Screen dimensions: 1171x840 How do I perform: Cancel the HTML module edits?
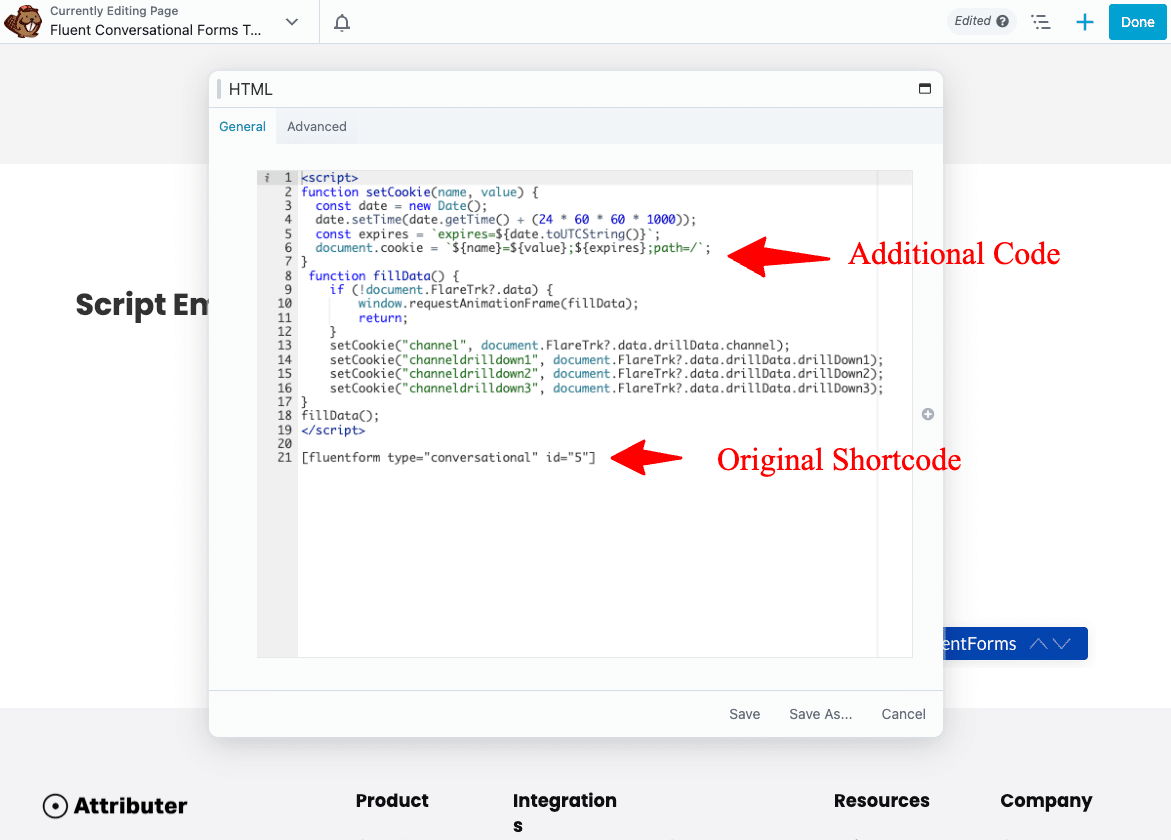903,714
